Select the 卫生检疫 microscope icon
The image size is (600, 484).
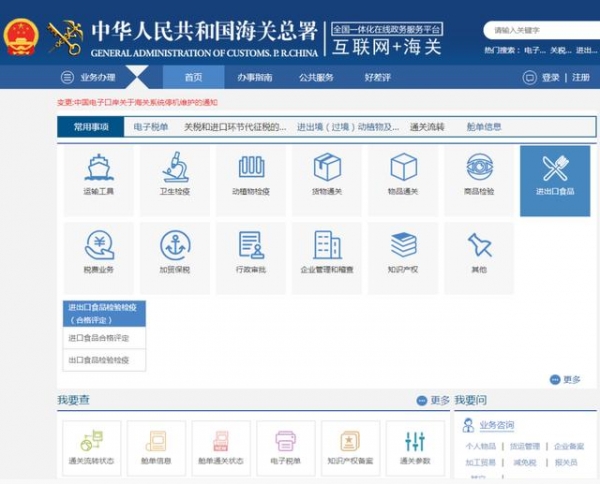point(175,168)
